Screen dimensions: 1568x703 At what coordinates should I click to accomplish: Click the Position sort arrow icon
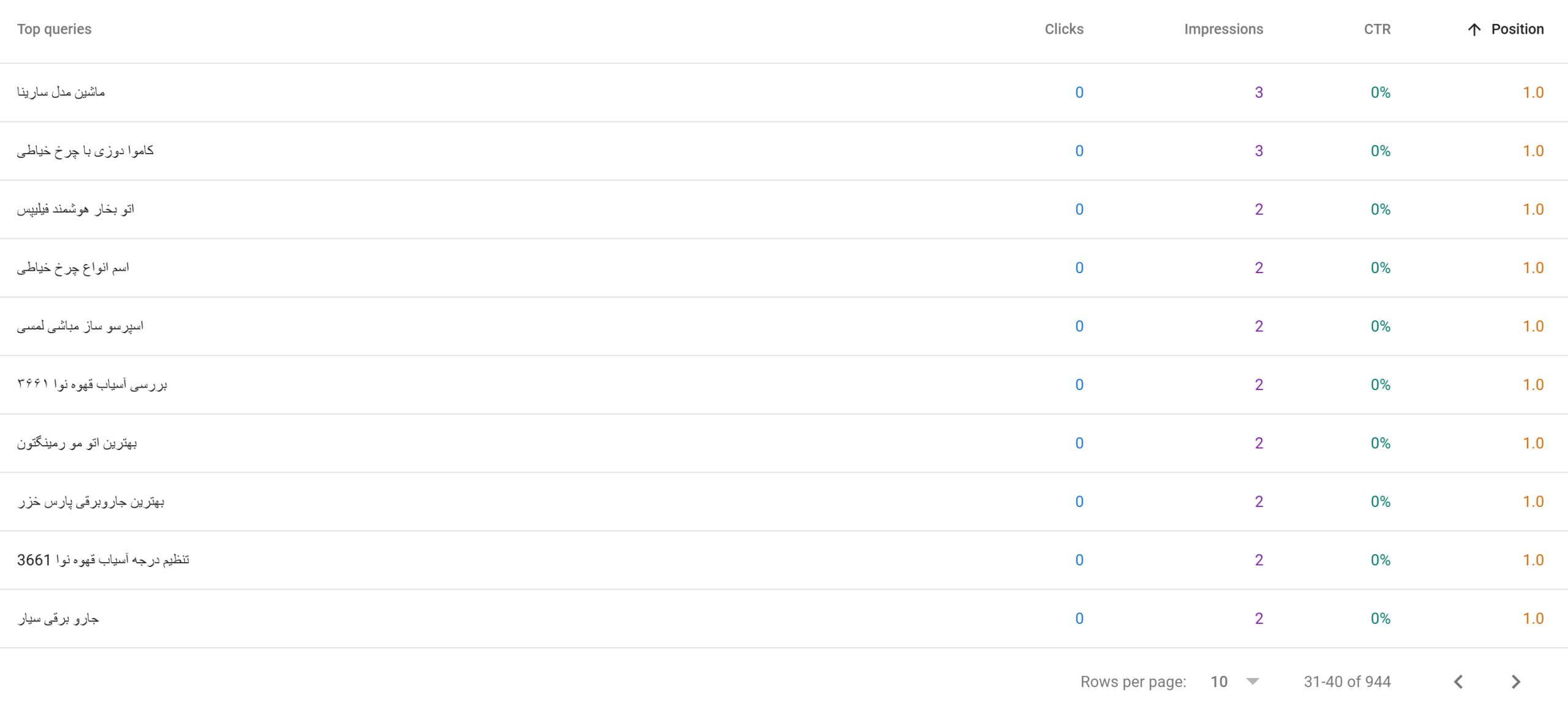(1474, 29)
